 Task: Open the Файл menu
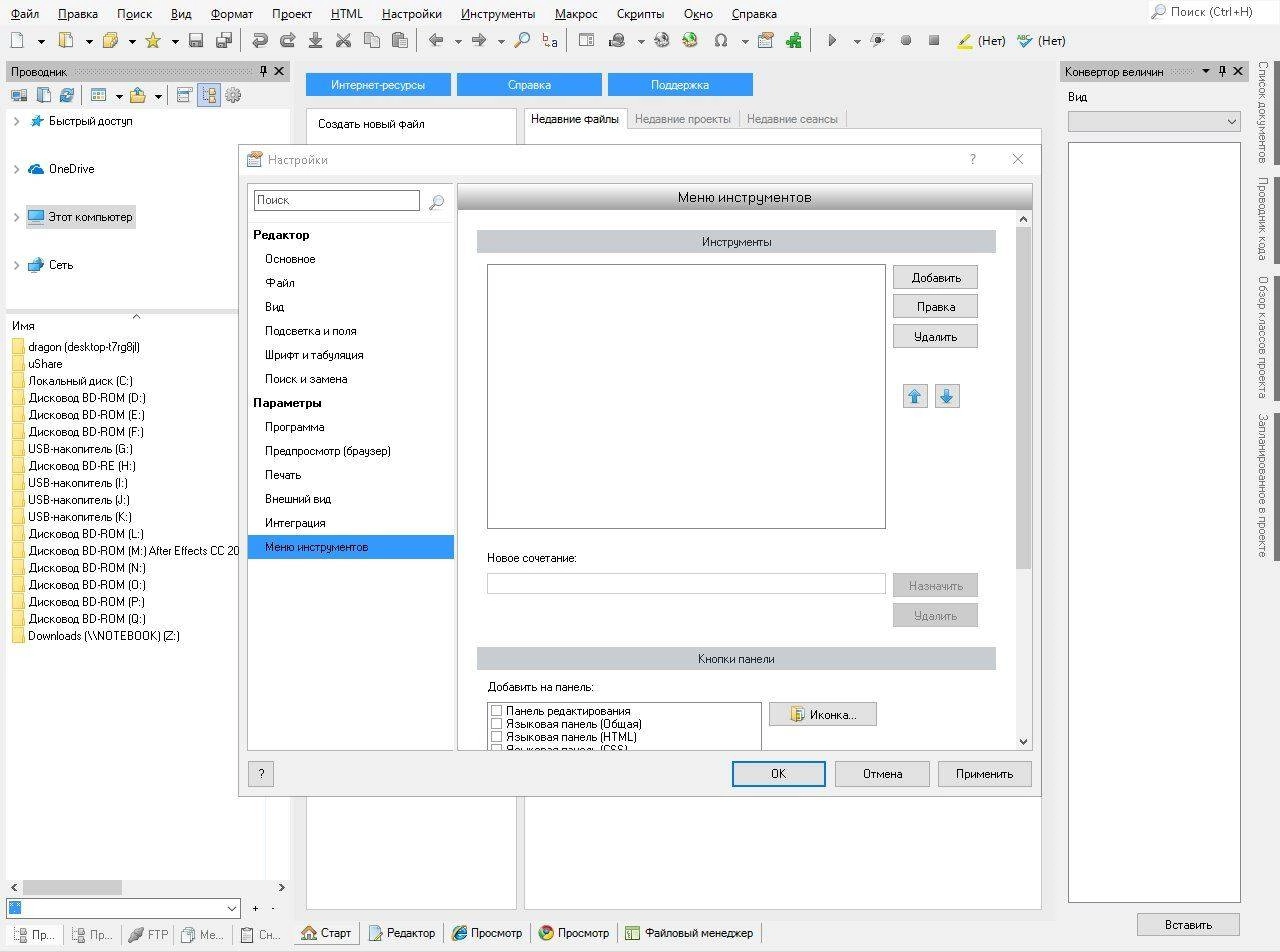(25, 14)
